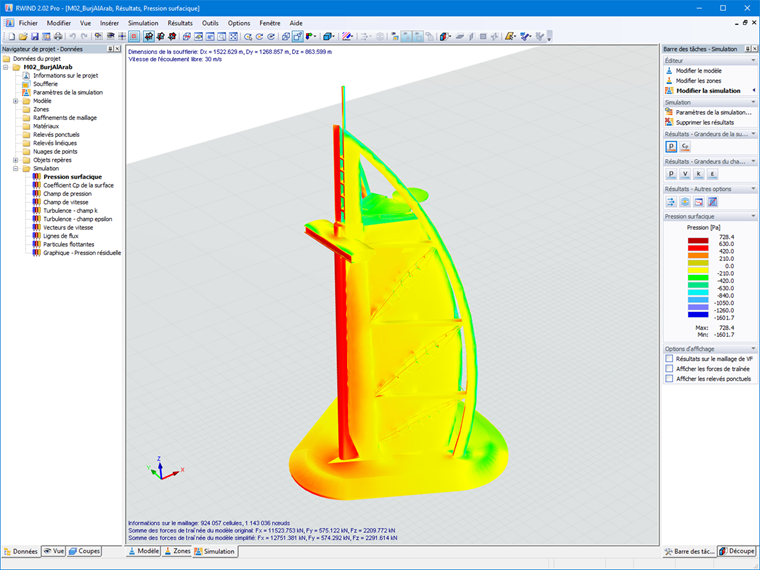Switch to the Découpe tab
The image size is (760, 570).
[x=737, y=551]
